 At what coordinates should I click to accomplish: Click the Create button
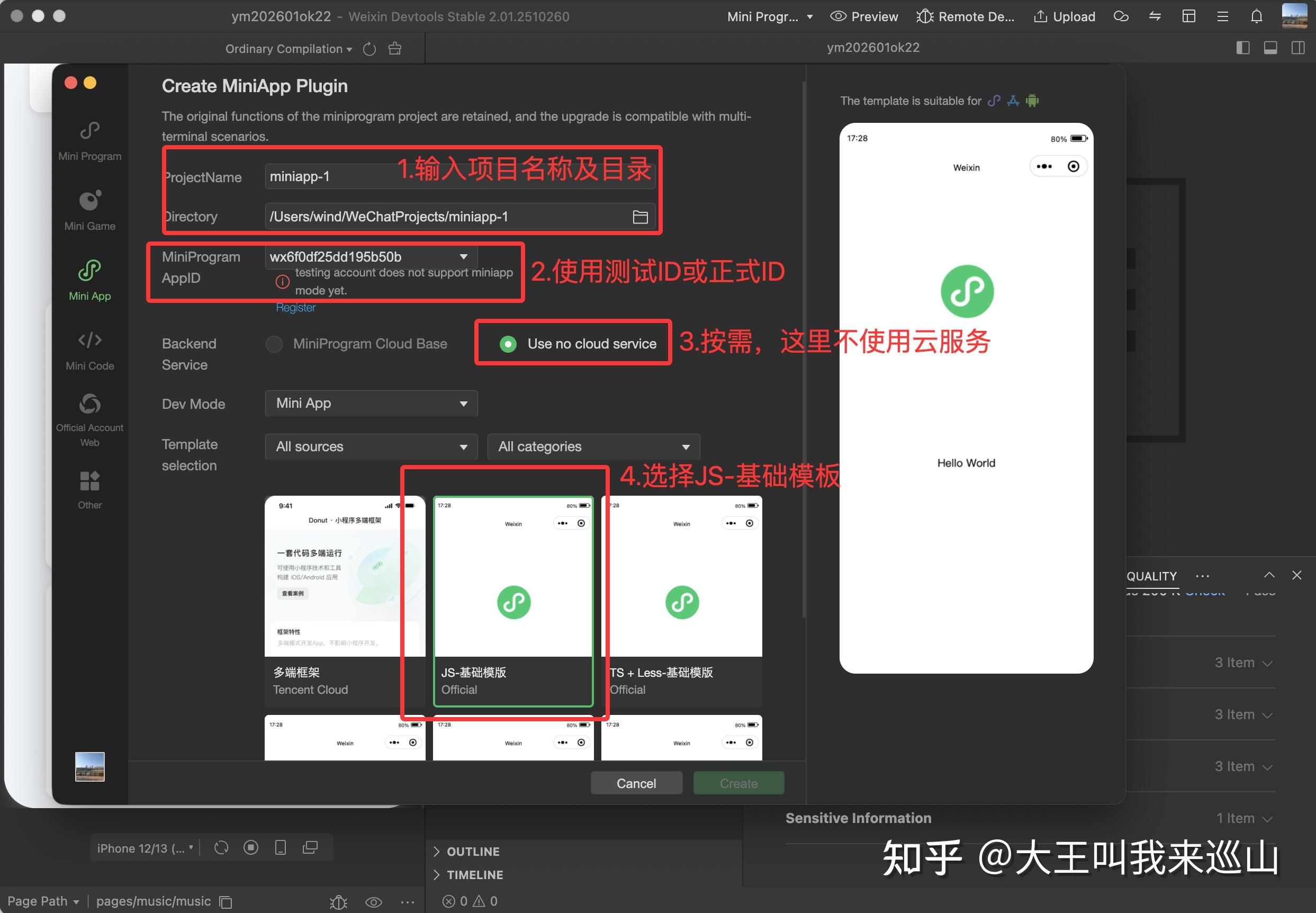pos(738,783)
